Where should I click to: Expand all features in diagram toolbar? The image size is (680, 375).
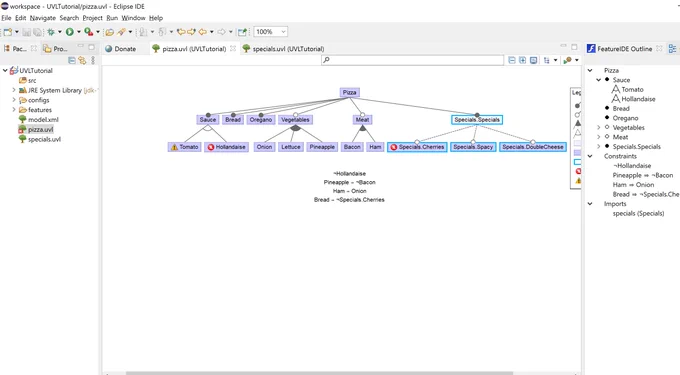[523, 60]
